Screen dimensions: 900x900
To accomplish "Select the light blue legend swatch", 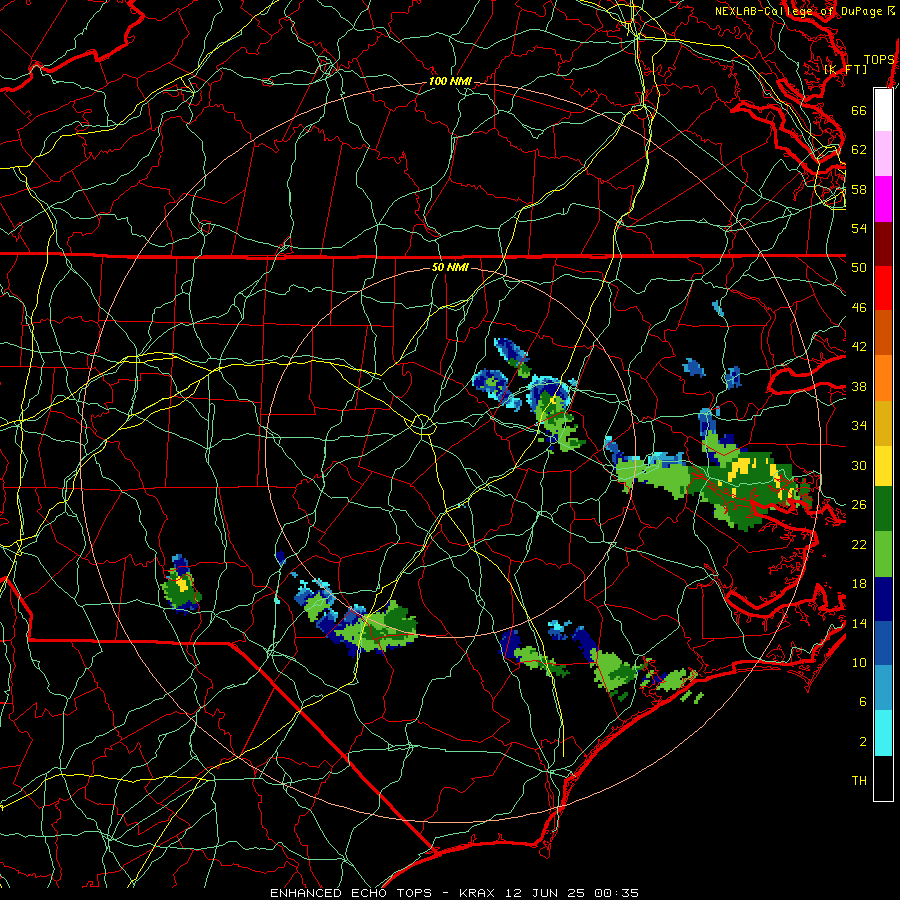I will 883,688.
